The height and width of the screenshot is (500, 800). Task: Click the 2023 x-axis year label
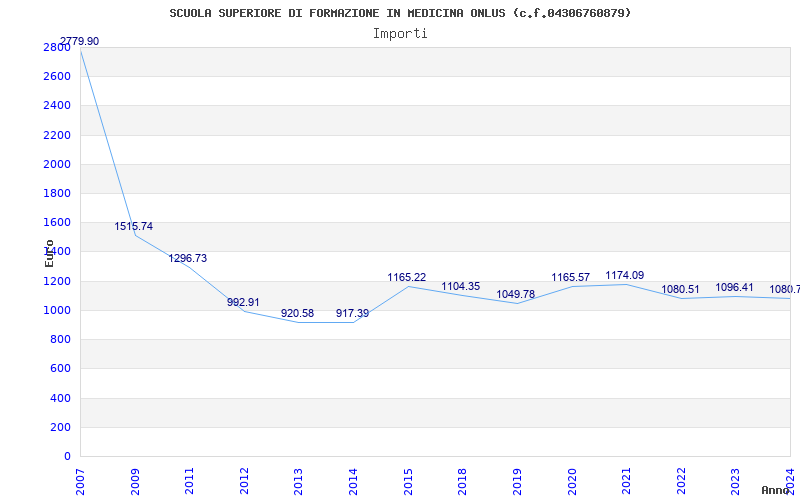[736, 482]
